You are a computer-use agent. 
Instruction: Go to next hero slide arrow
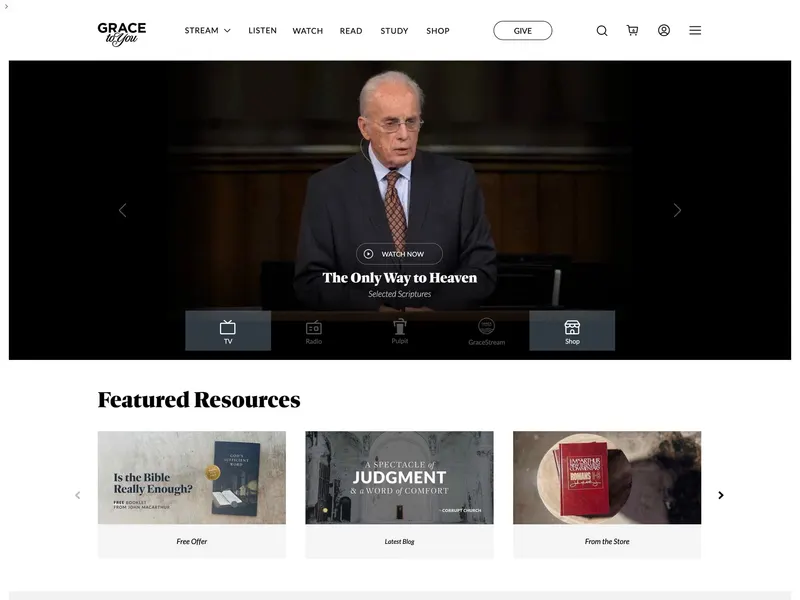(x=677, y=210)
